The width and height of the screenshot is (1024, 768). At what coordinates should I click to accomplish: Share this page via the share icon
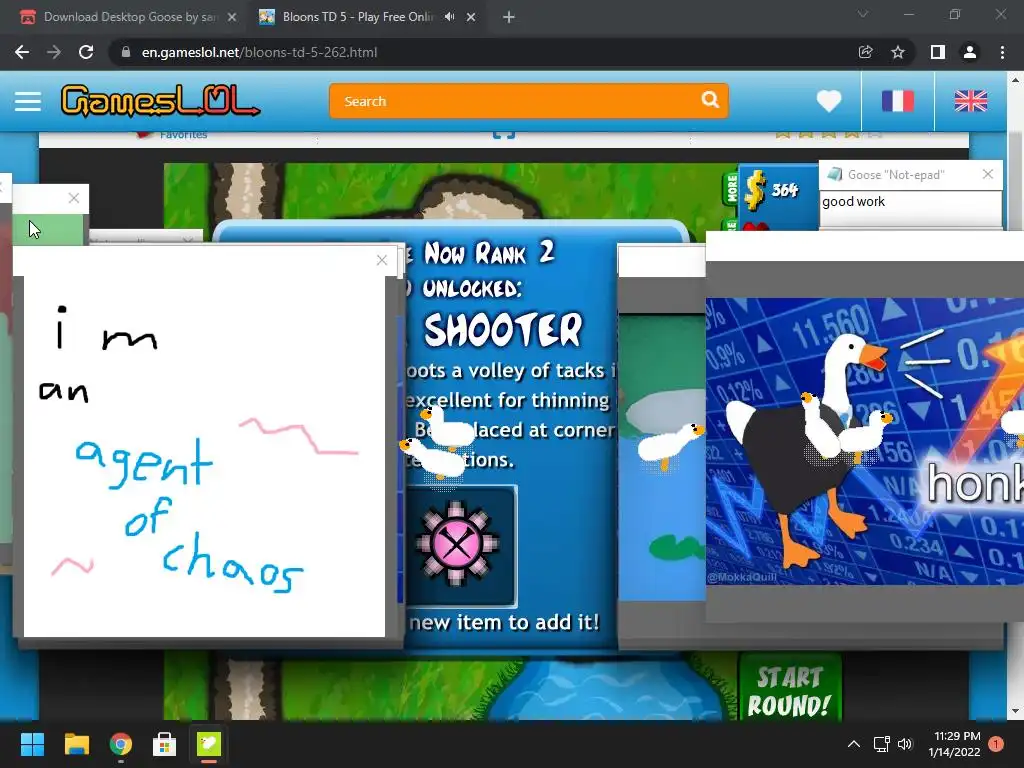click(865, 52)
